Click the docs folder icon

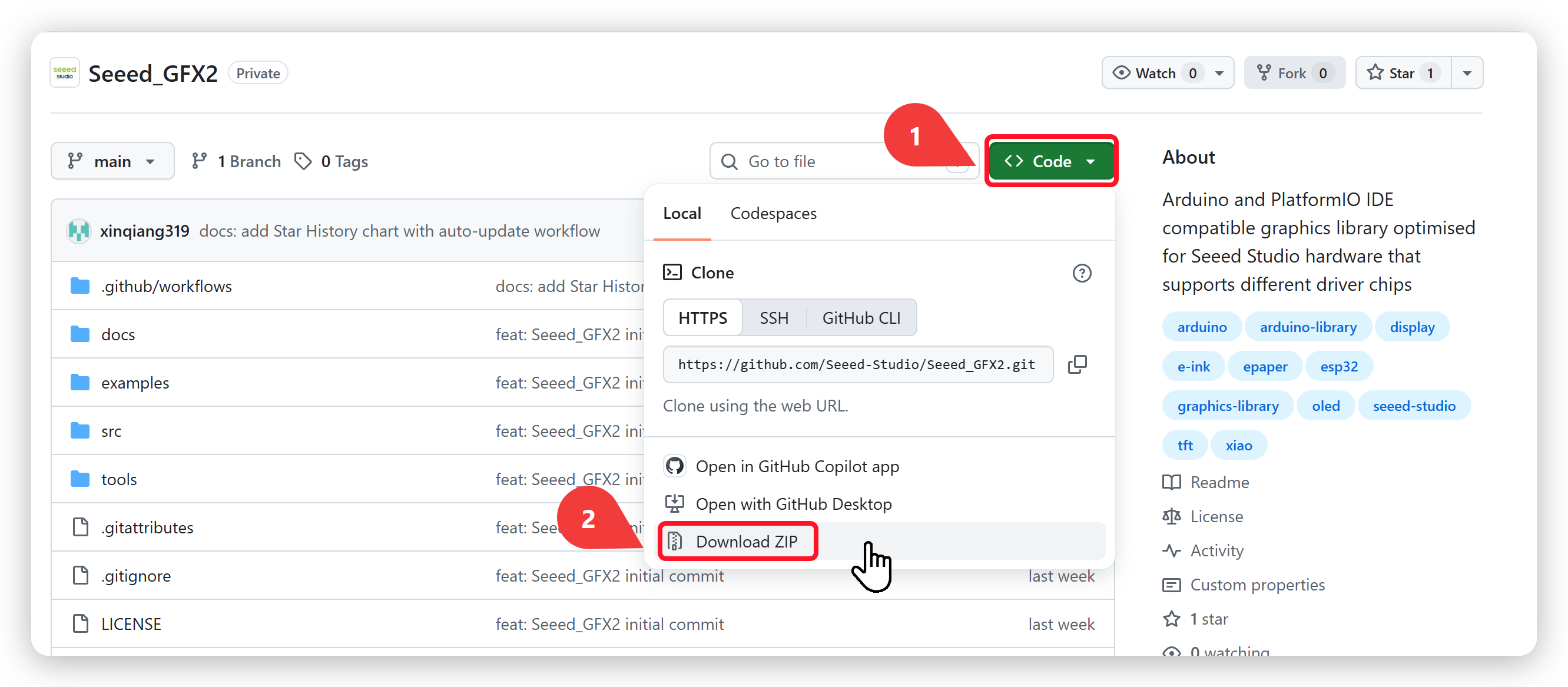pos(79,334)
